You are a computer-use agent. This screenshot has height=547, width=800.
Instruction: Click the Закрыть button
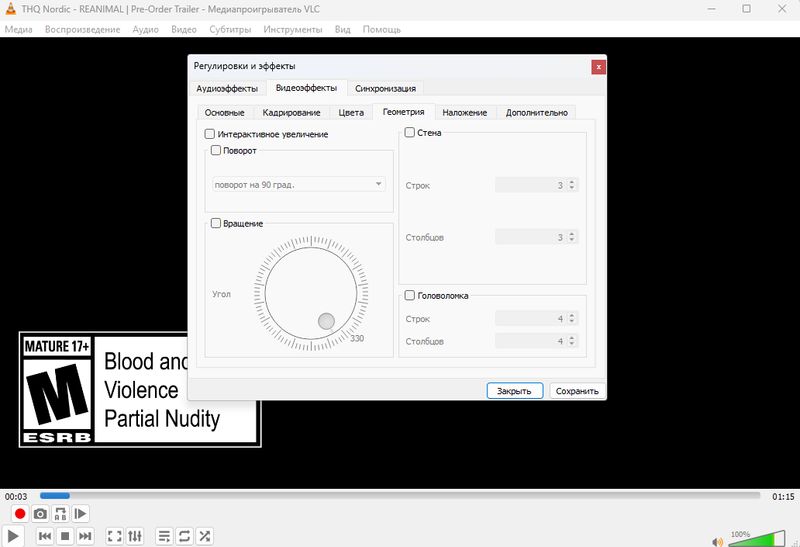[515, 391]
